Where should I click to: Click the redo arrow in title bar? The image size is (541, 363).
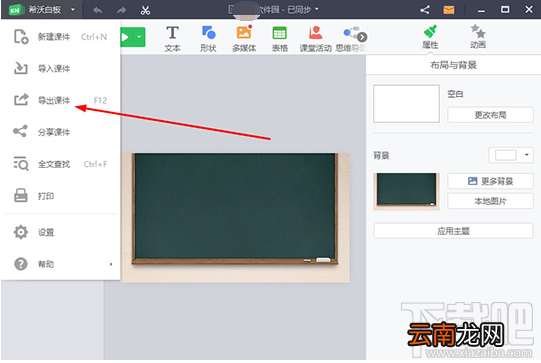click(121, 10)
